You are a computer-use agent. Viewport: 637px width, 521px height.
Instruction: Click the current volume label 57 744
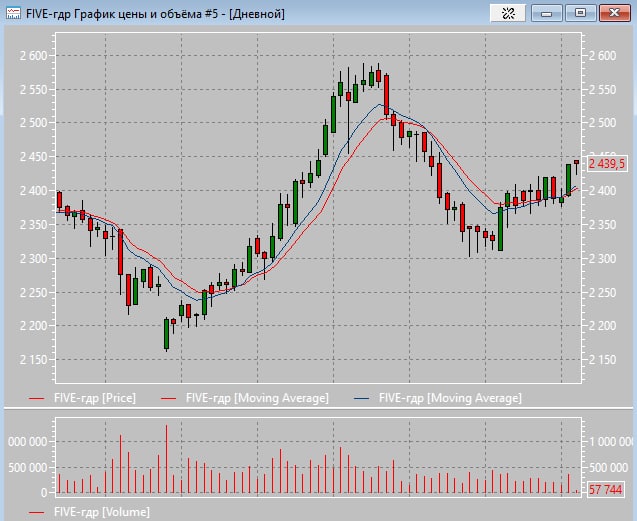tap(605, 490)
